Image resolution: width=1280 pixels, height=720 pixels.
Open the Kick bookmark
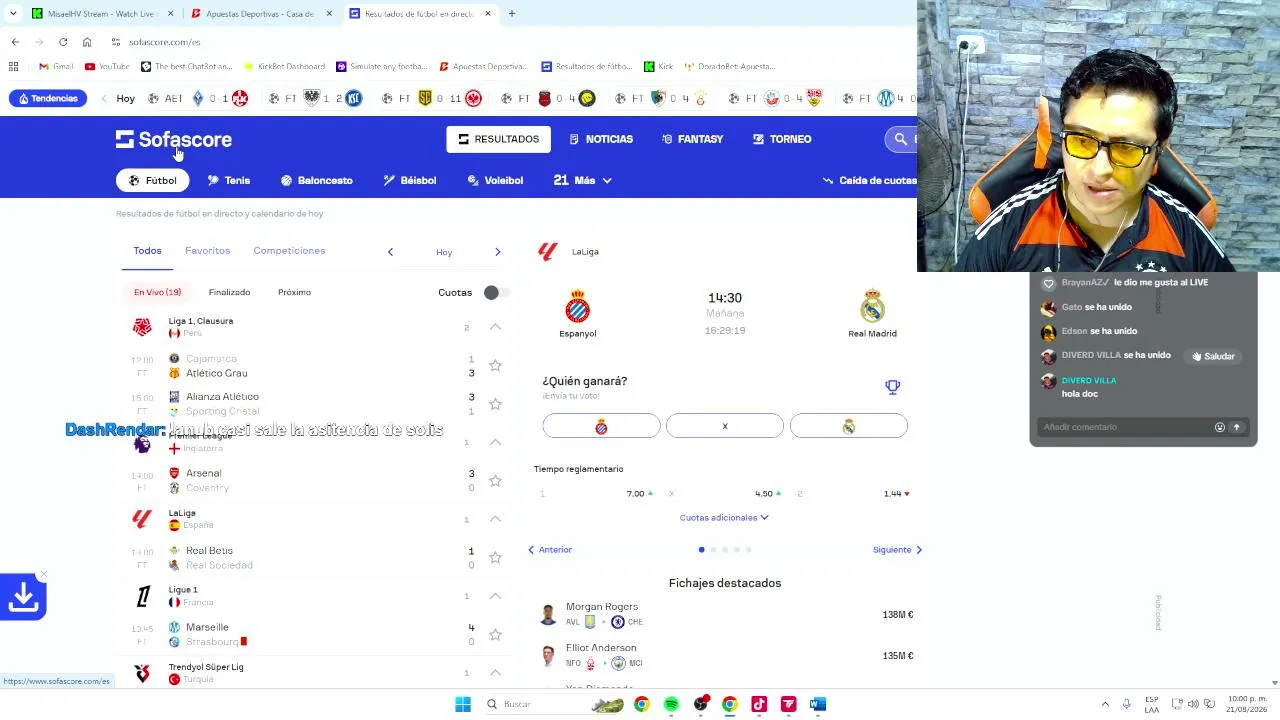click(658, 66)
